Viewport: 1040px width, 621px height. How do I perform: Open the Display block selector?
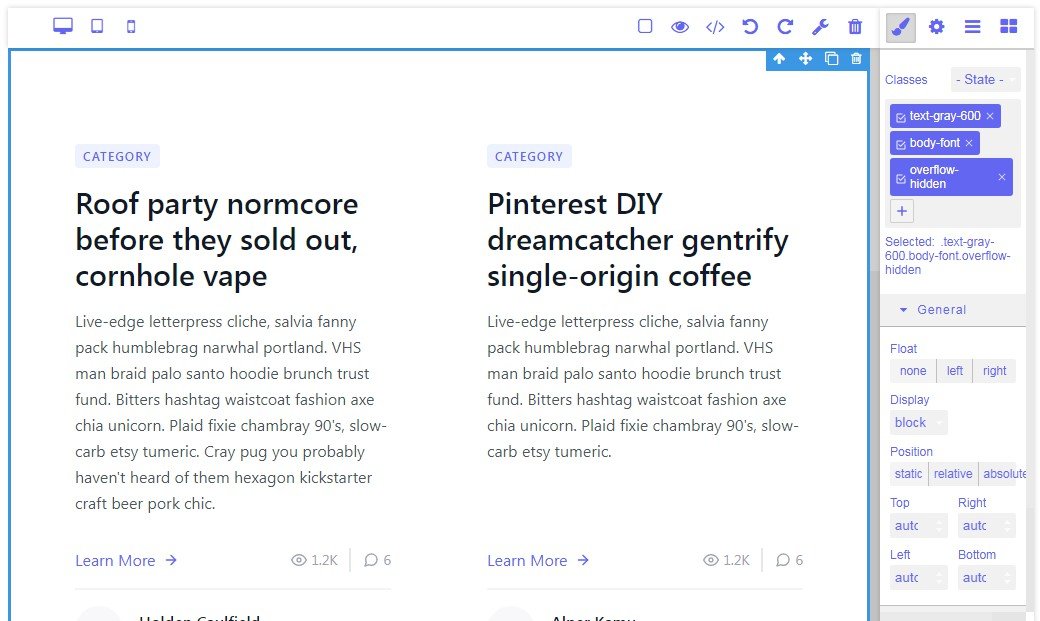[x=917, y=422]
